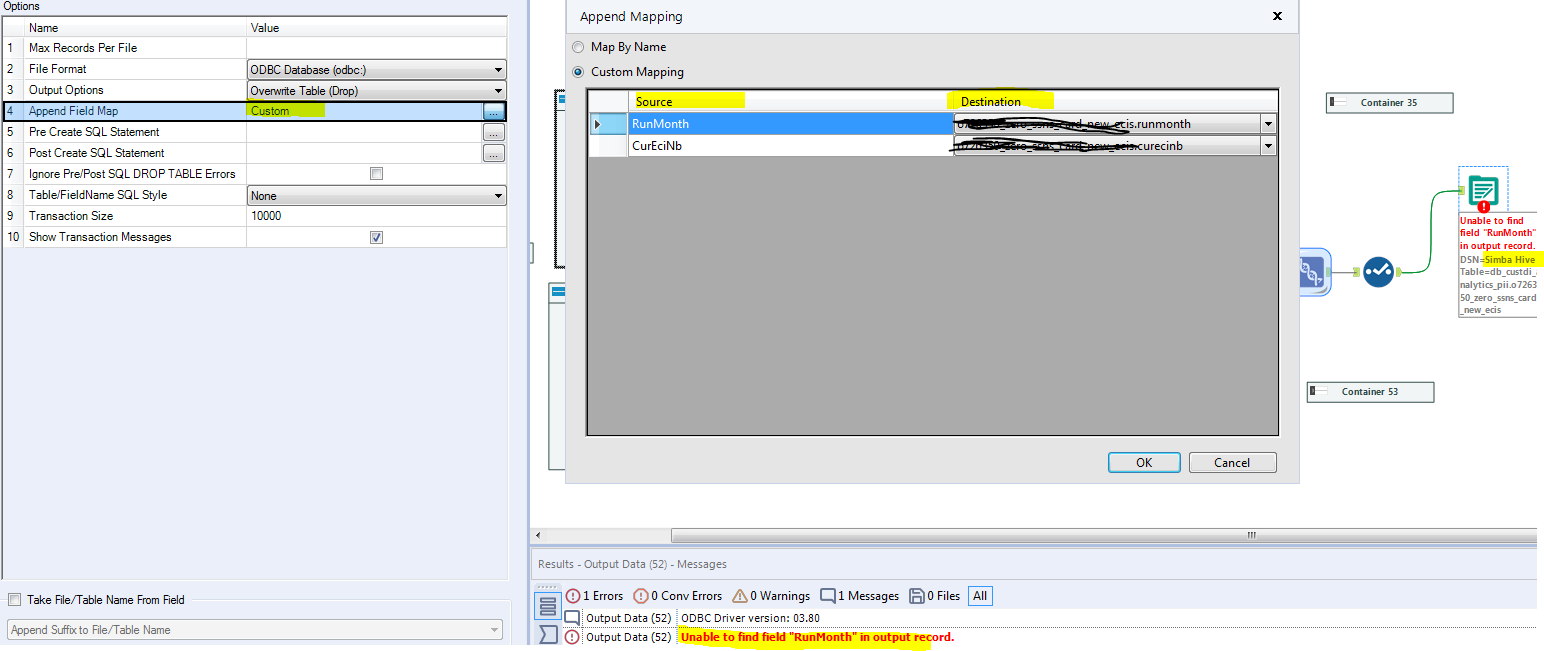Cancel the Append Mapping dialog
1544x651 pixels.
point(1232,462)
